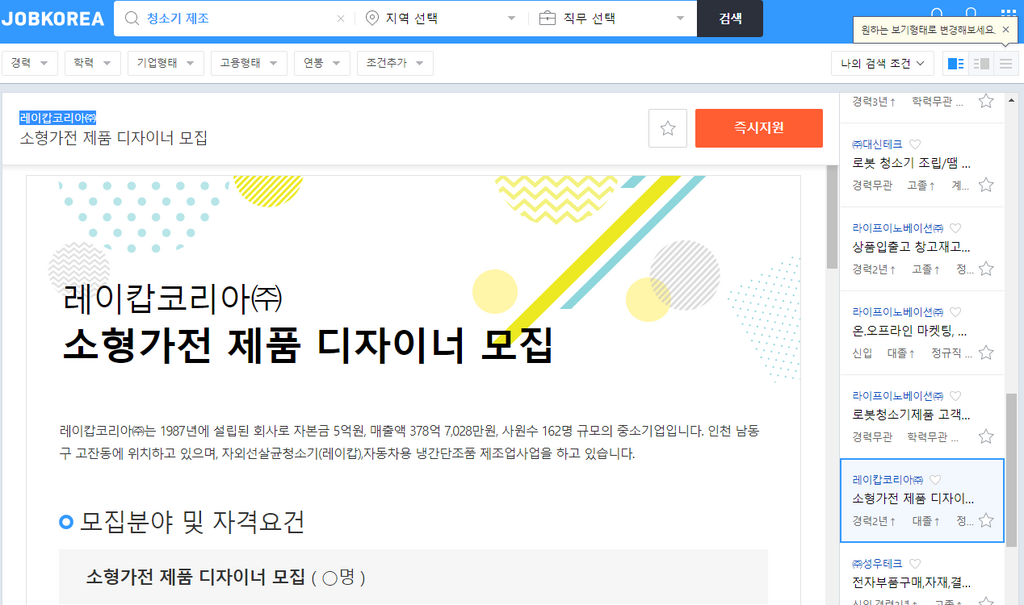
Task: Expand the 기업형태 filter
Action: point(166,63)
